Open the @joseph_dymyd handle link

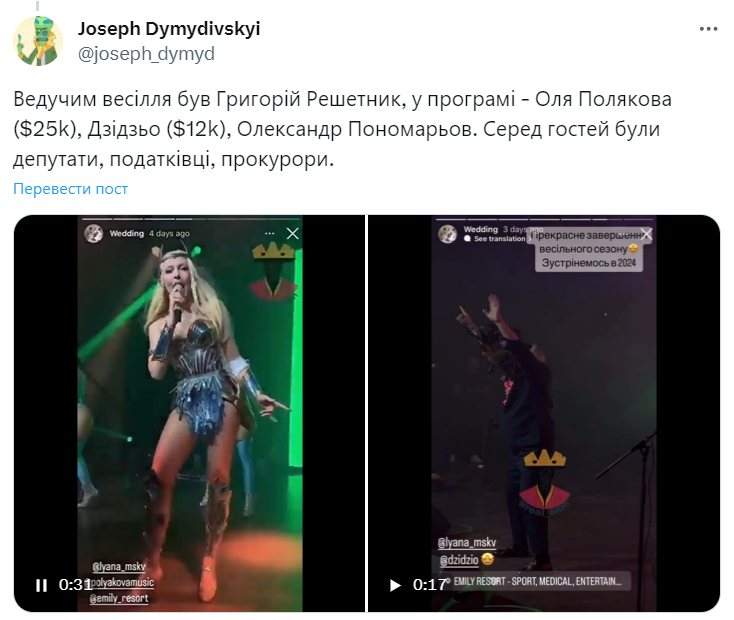click(x=146, y=54)
